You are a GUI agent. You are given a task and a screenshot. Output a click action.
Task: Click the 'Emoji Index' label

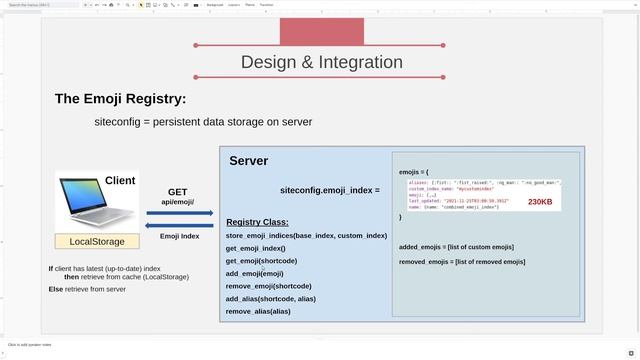click(x=180, y=236)
